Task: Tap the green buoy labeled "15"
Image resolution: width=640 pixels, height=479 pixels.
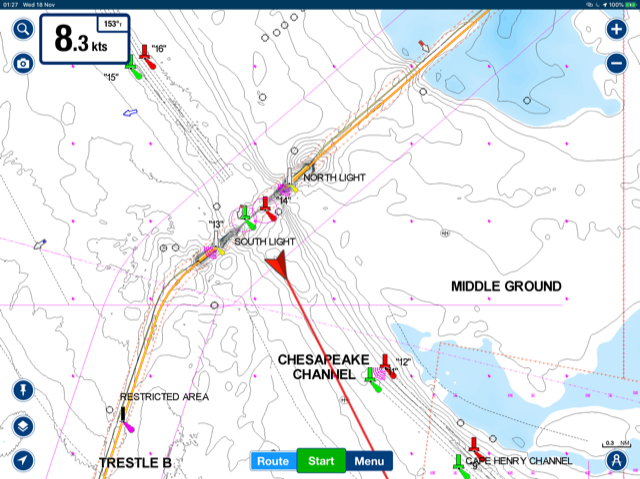Action: coord(130,66)
